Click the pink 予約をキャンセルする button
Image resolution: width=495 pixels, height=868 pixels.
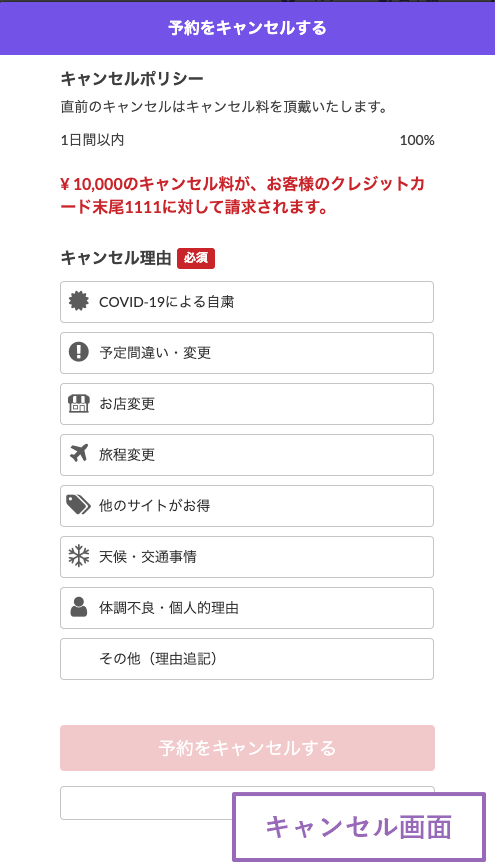coord(248,748)
